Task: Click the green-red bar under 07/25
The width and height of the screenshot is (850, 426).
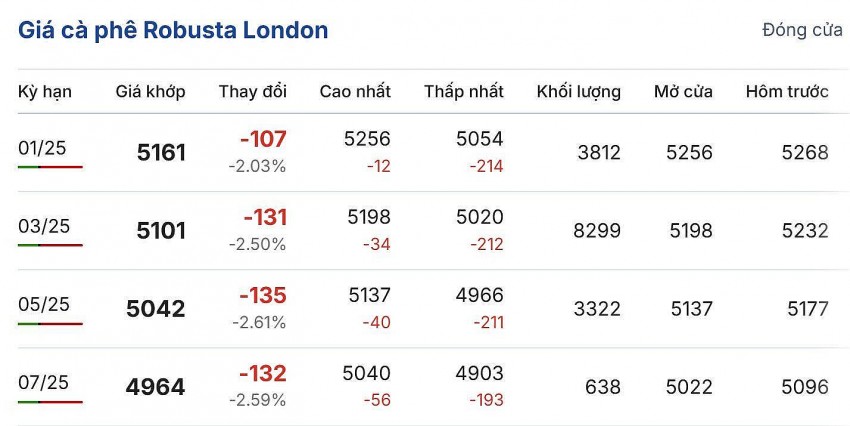Action: (50, 401)
